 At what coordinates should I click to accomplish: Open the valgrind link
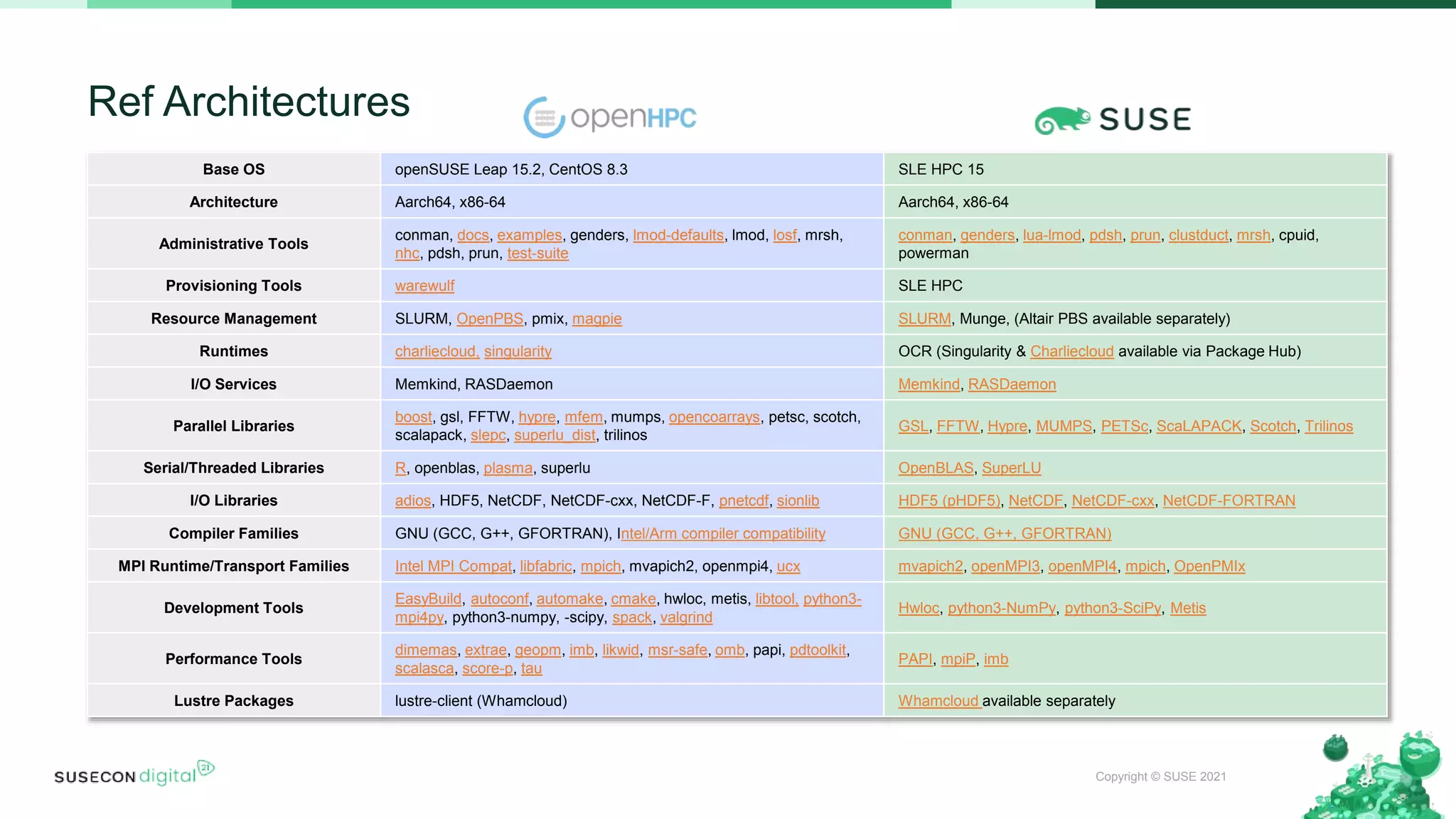click(686, 617)
